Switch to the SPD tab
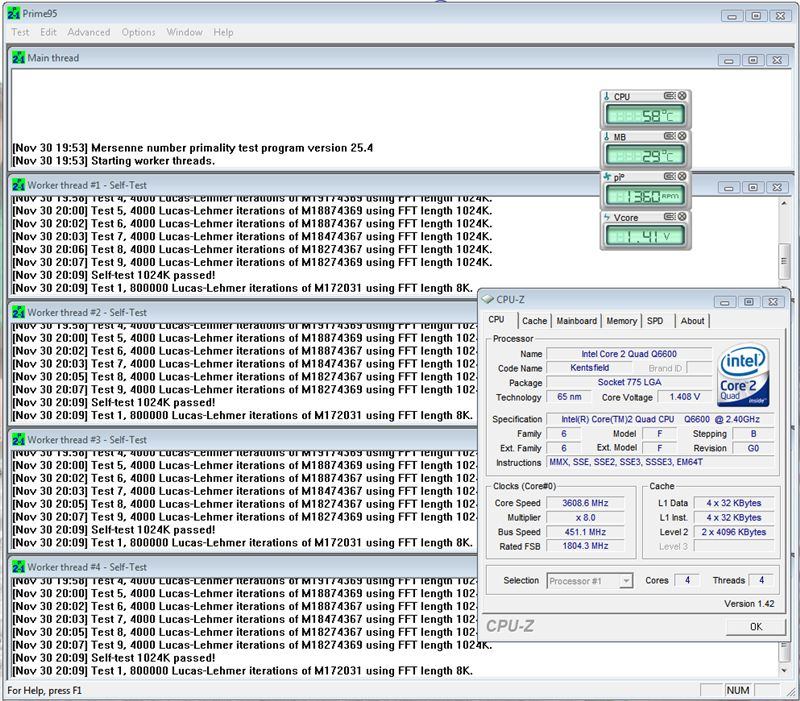This screenshot has width=800, height=701. pyautogui.click(x=655, y=321)
